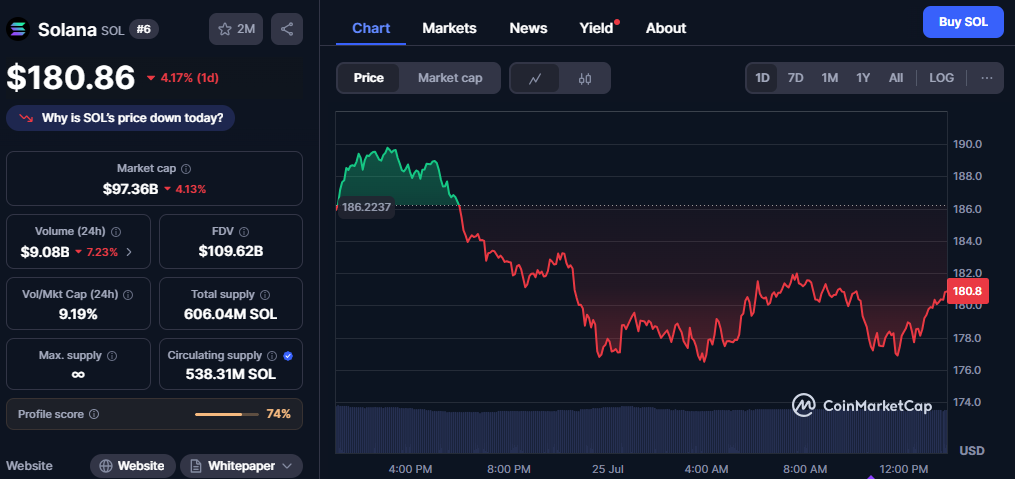The image size is (1015, 479).
Task: Select the 7D time range
Action: point(796,78)
